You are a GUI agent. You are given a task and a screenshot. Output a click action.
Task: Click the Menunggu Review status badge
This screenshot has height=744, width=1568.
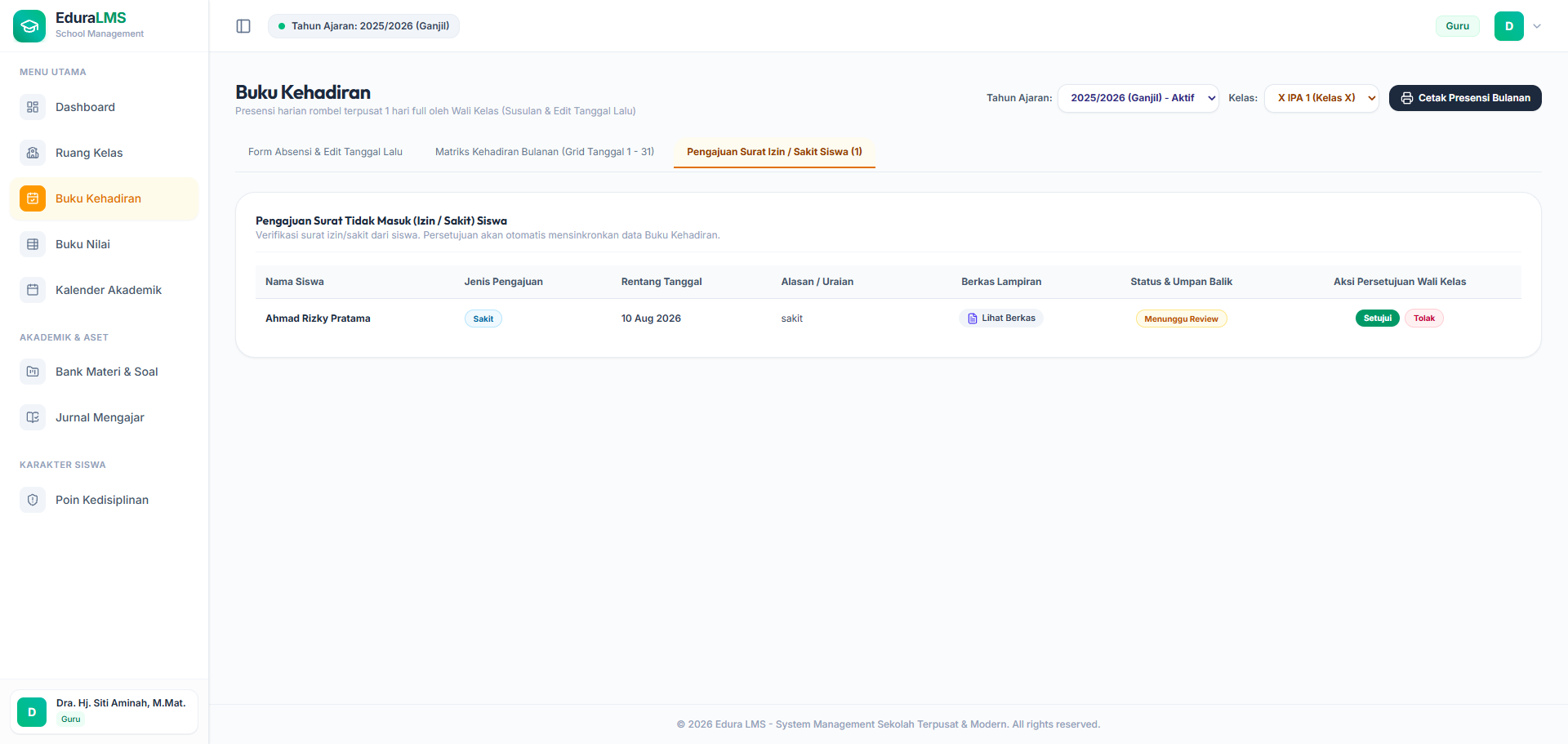1181,319
